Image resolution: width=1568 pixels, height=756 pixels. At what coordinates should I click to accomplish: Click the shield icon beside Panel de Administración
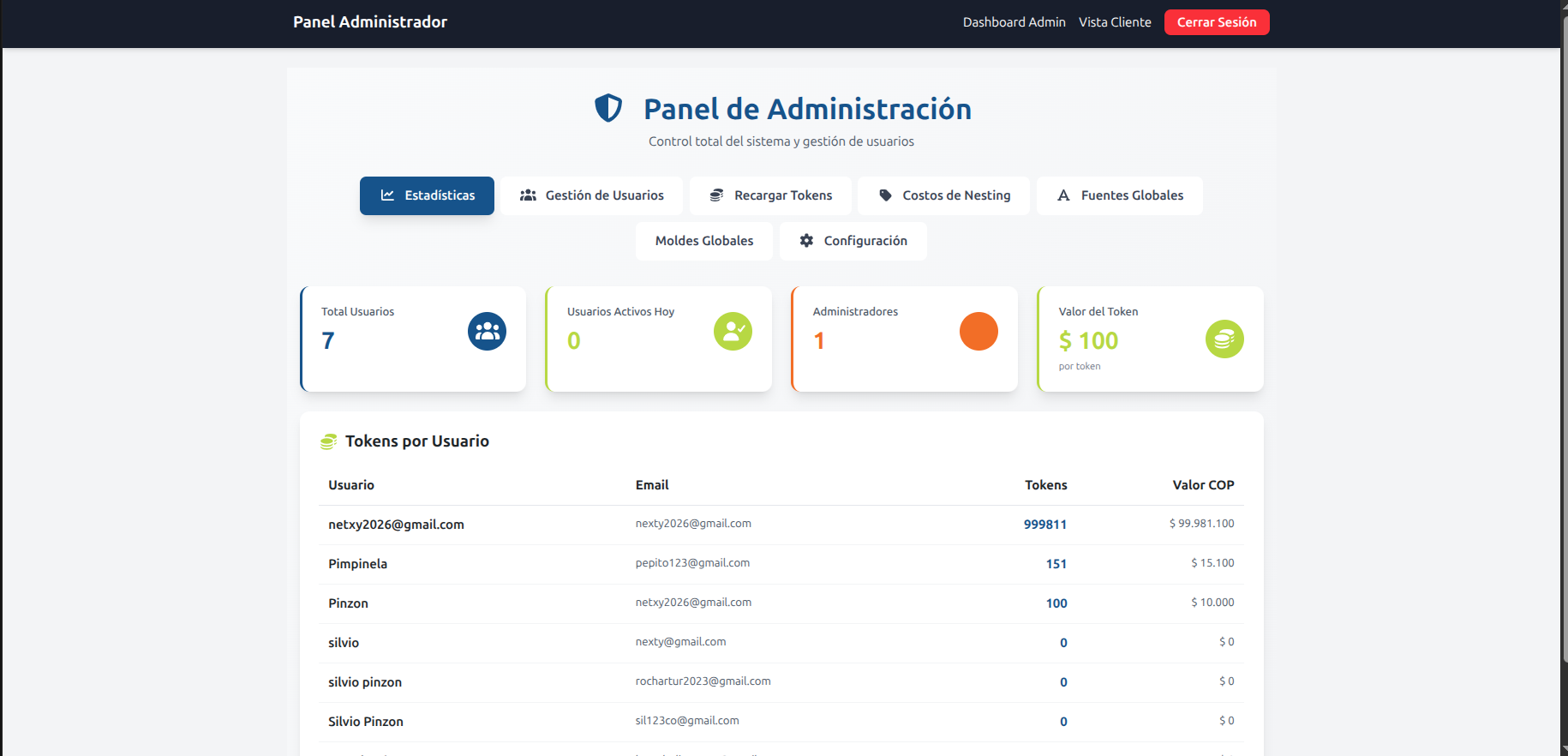[x=608, y=108]
